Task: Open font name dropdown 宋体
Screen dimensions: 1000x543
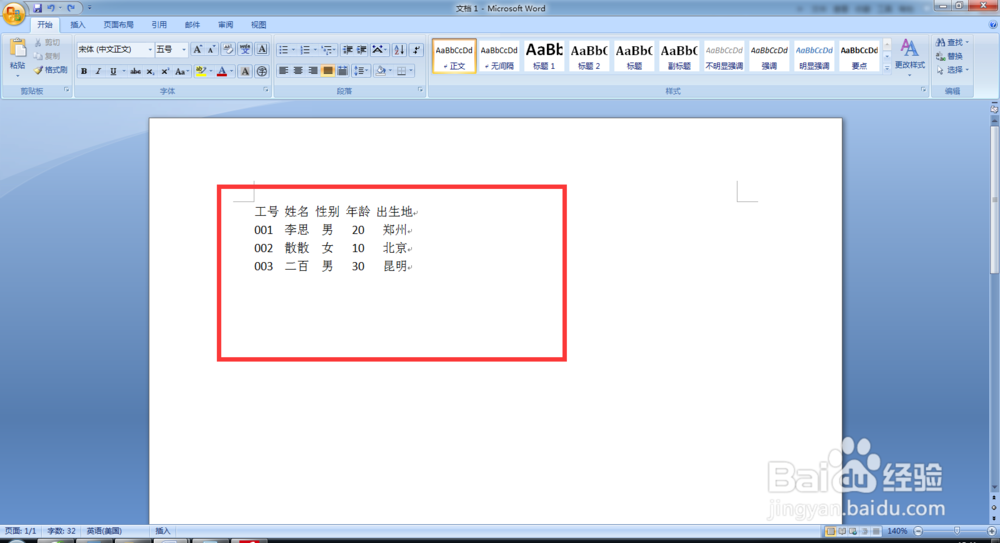Action: [151, 49]
